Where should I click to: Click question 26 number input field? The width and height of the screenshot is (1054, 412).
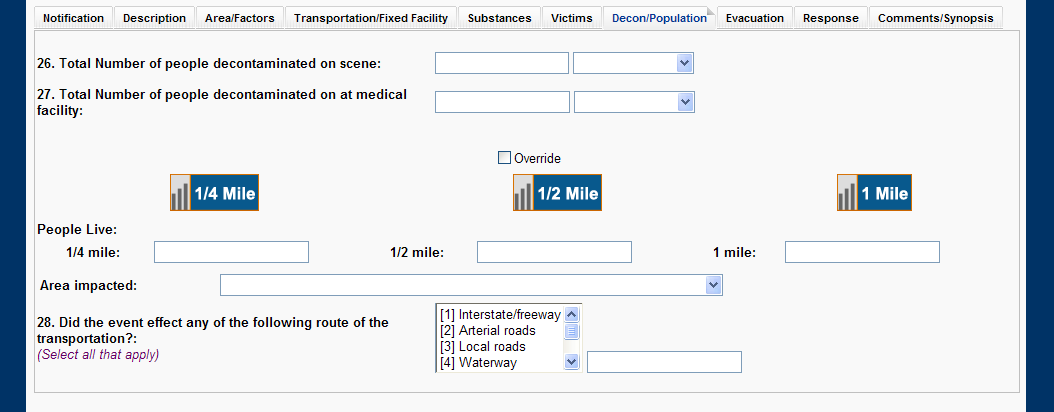(x=502, y=64)
